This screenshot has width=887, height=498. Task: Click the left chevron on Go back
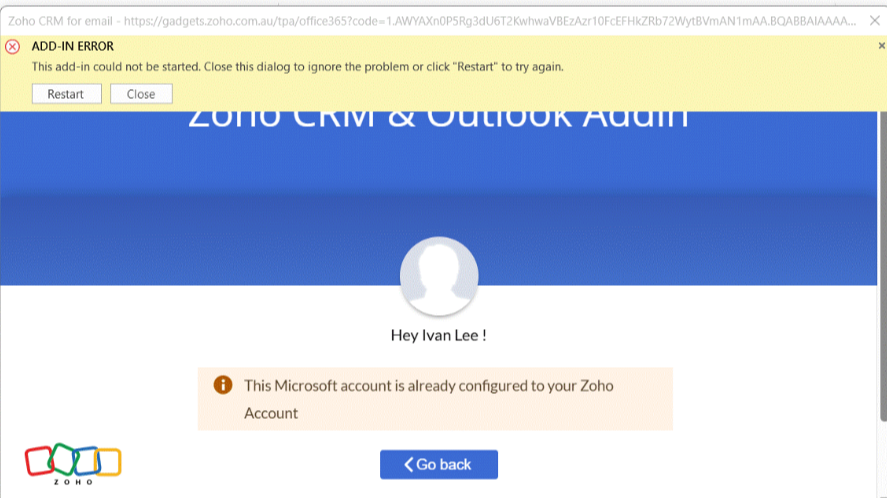[x=408, y=464]
